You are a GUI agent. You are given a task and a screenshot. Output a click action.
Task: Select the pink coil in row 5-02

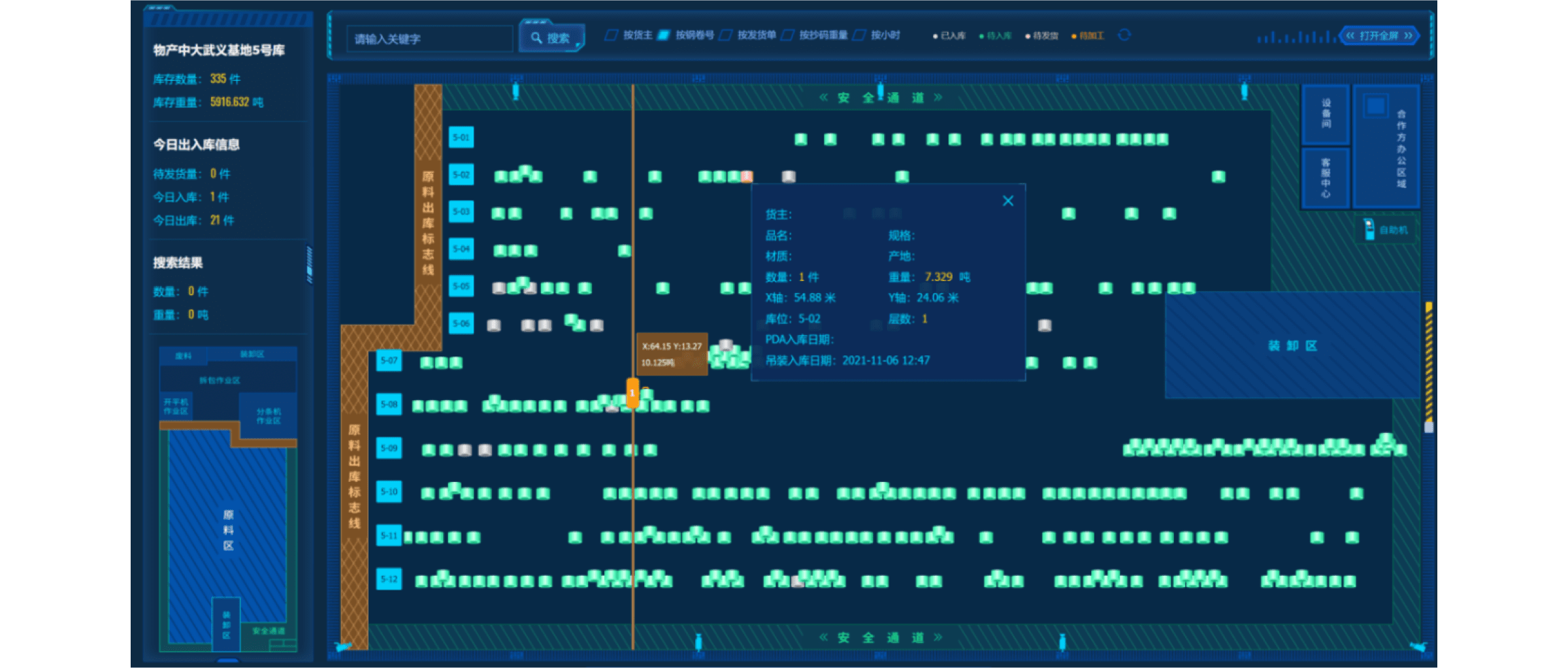[x=747, y=176]
